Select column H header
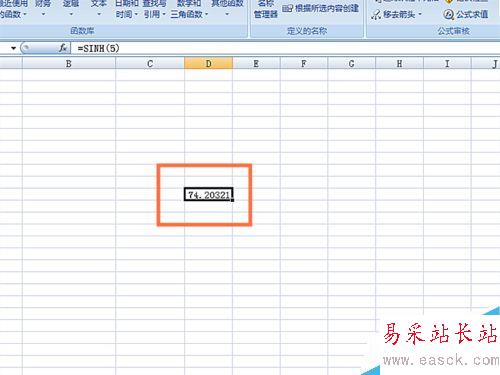Screen dimensions: 500x375 point(399,63)
